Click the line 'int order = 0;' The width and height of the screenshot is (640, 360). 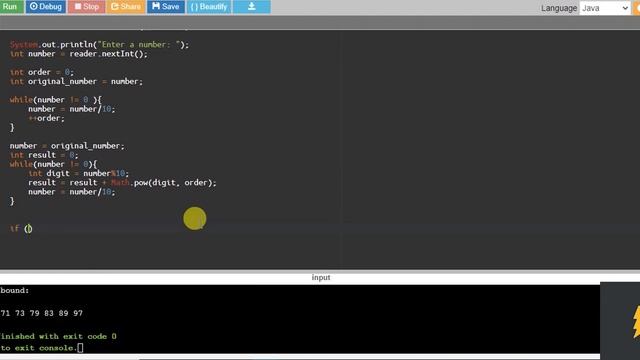pyautogui.click(x=42, y=72)
